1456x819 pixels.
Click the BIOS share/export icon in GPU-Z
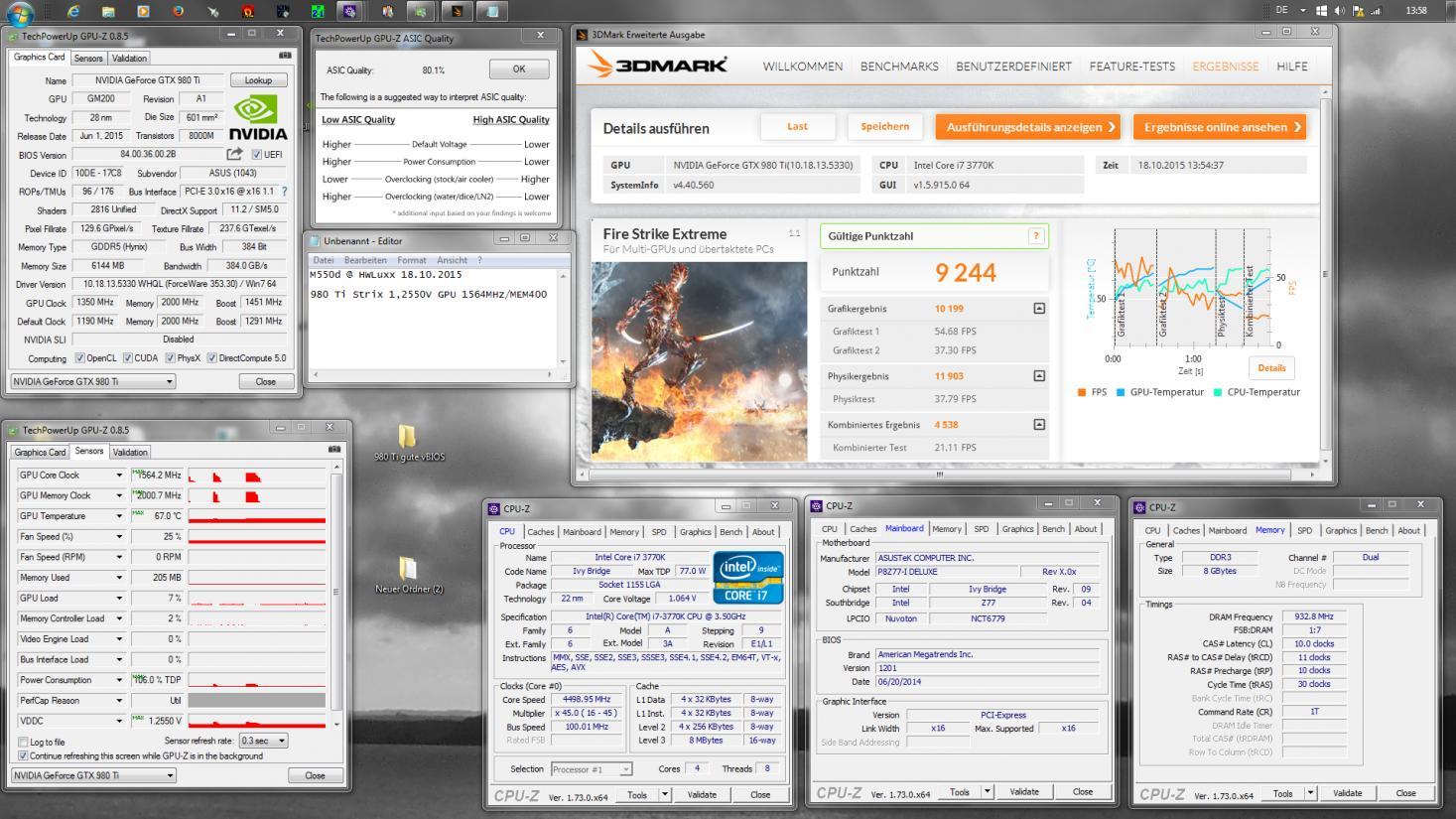click(x=234, y=154)
